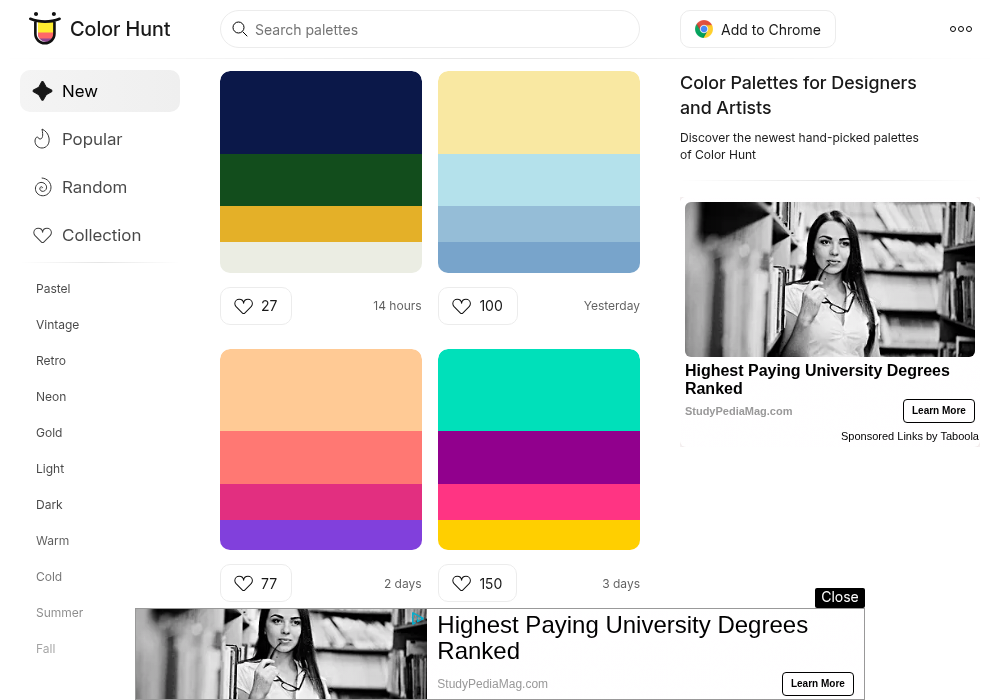1000x700 pixels.
Task: Click the mustard gold swatch
Action: point(321,224)
